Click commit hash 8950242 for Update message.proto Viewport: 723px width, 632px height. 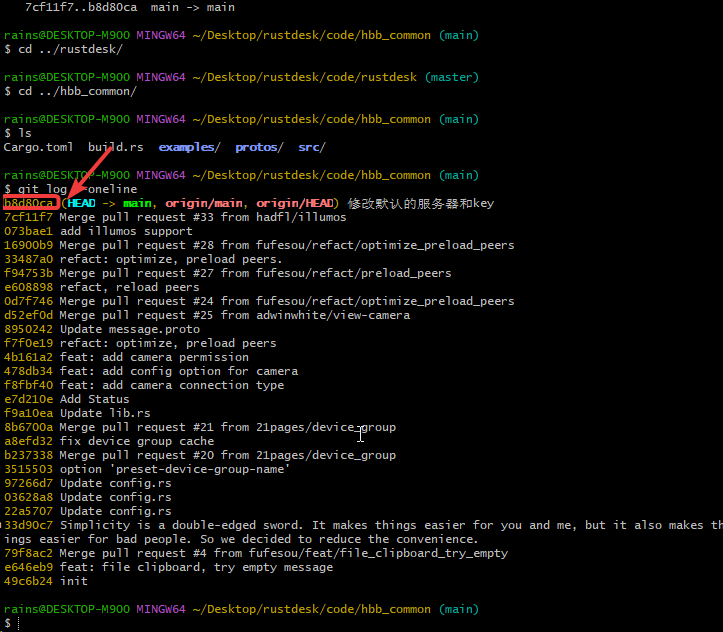click(x=29, y=329)
